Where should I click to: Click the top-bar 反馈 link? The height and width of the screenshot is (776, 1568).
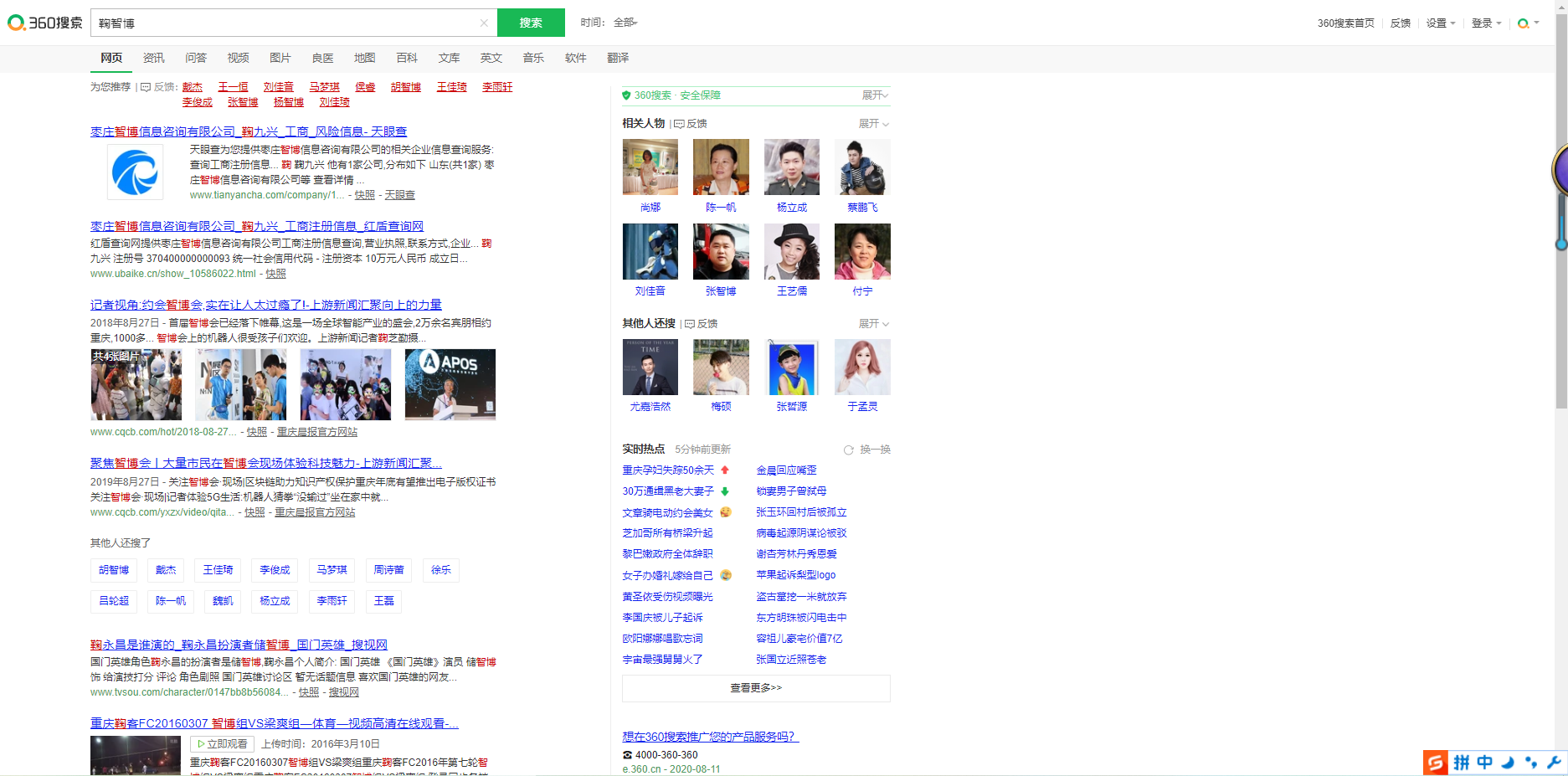point(1401,23)
